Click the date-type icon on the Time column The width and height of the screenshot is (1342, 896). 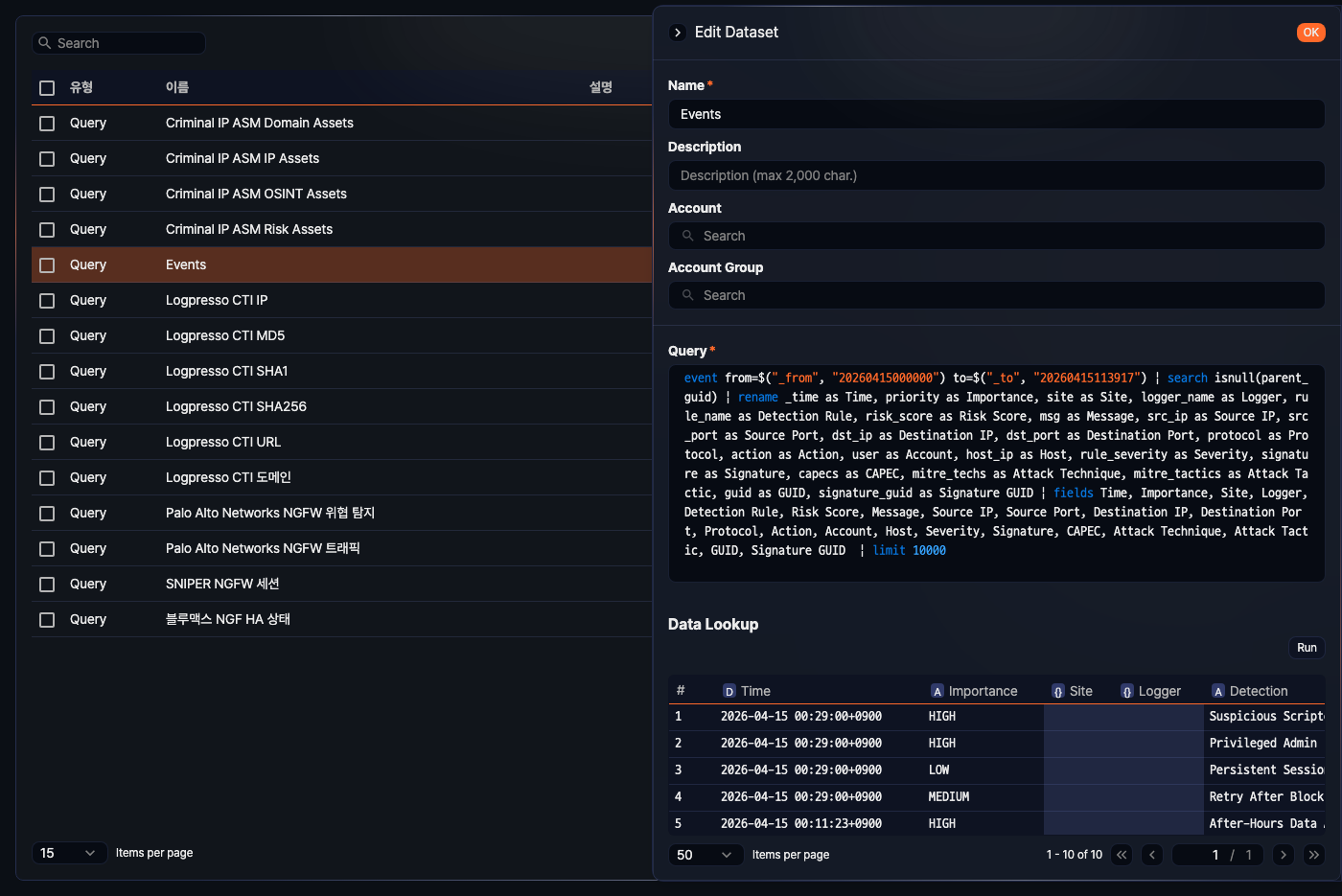730,691
